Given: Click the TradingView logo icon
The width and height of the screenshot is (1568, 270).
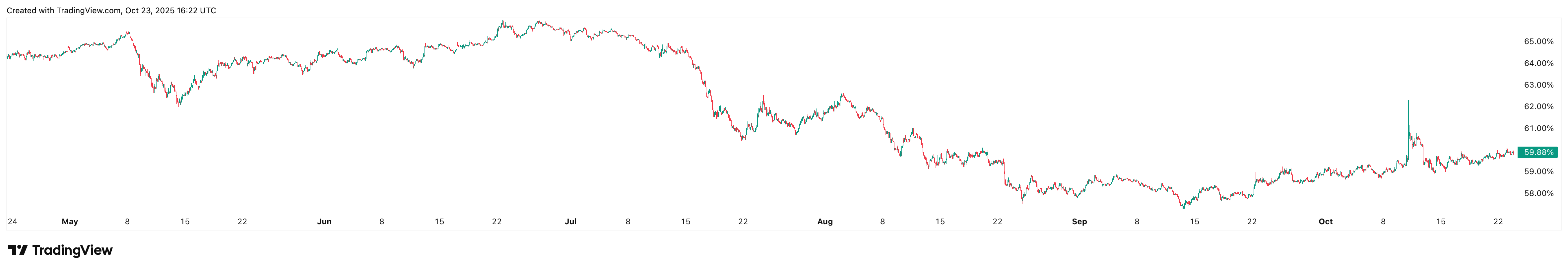Looking at the screenshot, I should [x=17, y=250].
